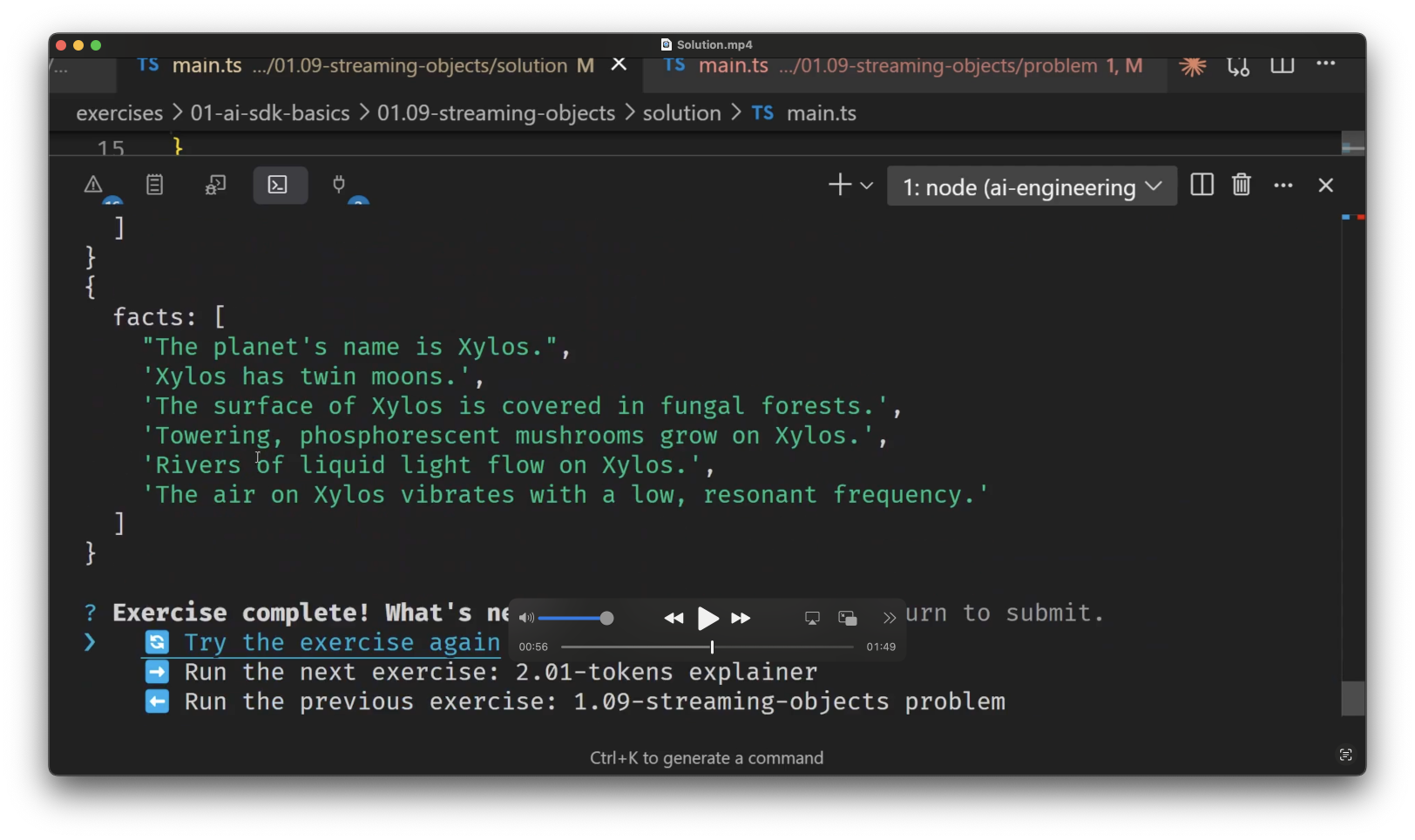Click '01.09-streaming-objects' breadcrumb
Screen dimensions: 1415x840
(x=496, y=113)
